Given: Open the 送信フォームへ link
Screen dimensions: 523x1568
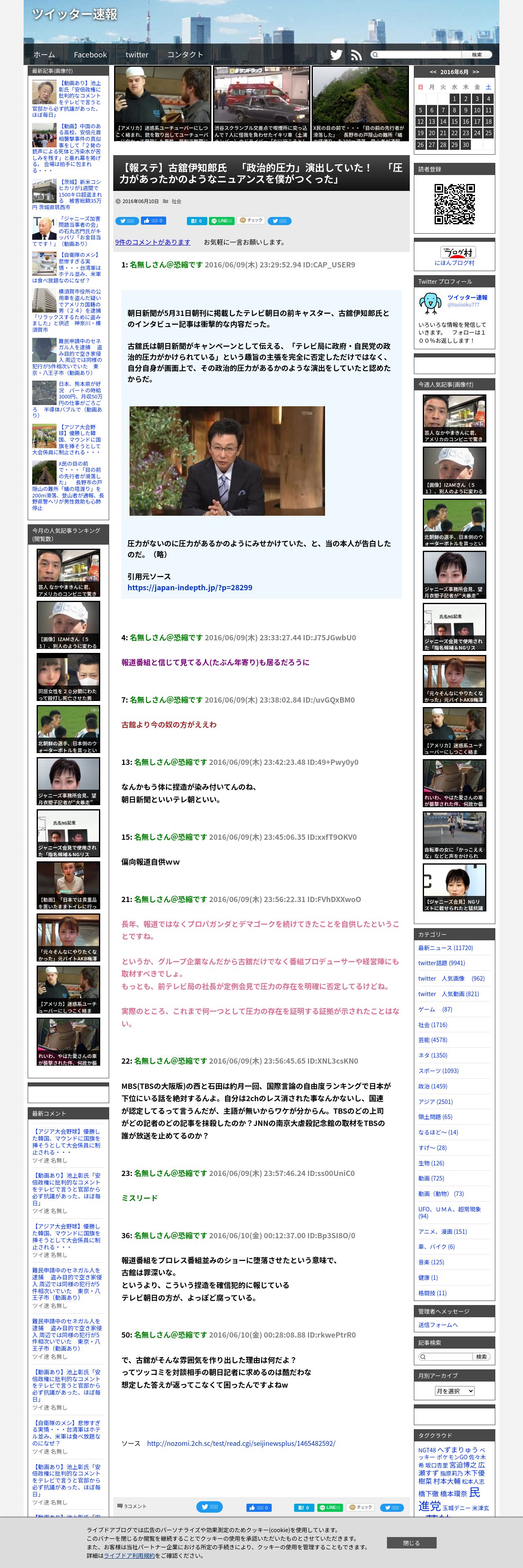Looking at the screenshot, I should (438, 1325).
